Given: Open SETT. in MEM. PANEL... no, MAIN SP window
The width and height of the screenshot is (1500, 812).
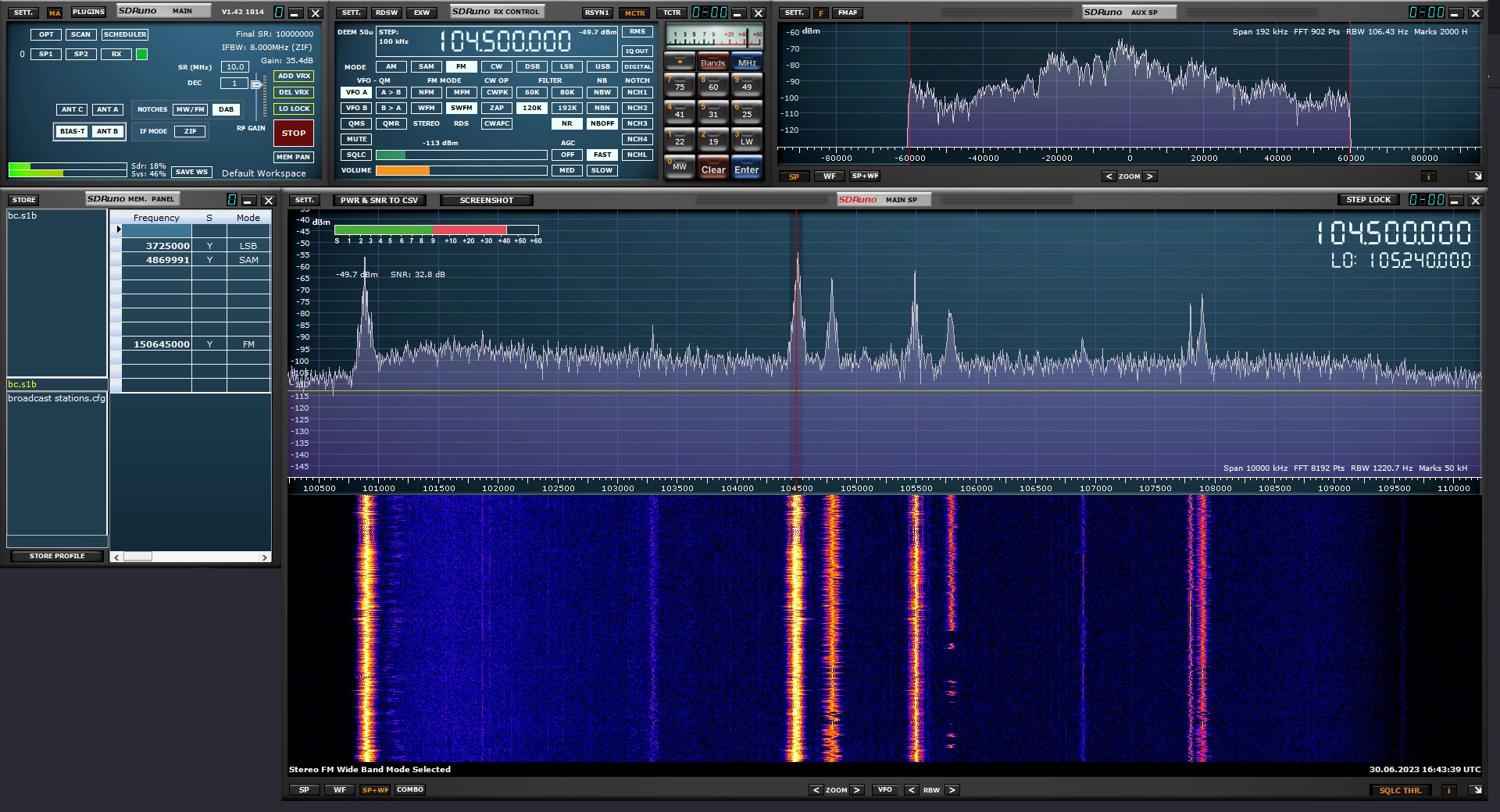Looking at the screenshot, I should [305, 201].
